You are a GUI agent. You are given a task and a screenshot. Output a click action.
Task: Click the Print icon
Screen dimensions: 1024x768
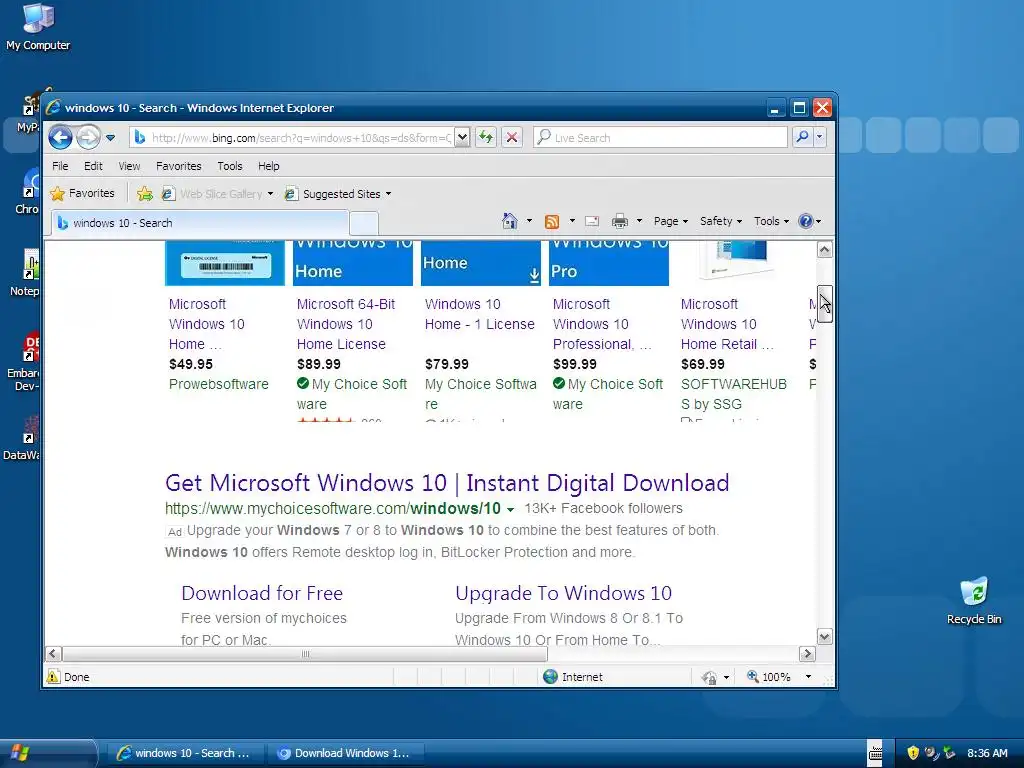(x=620, y=221)
